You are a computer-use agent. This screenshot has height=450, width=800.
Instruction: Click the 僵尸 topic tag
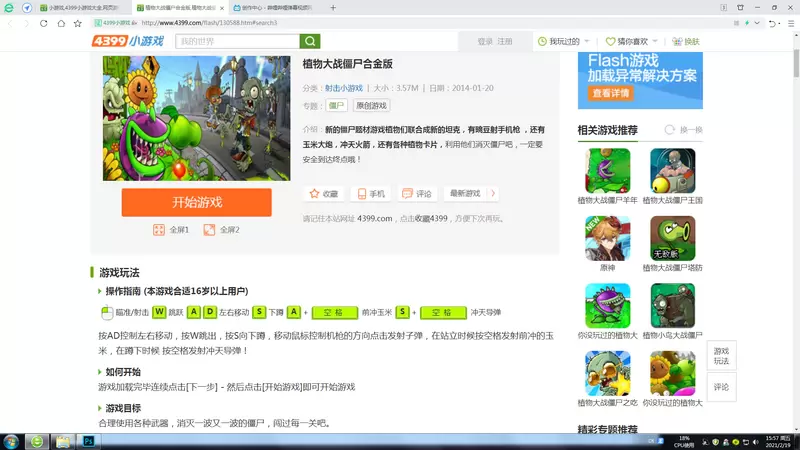(x=336, y=106)
